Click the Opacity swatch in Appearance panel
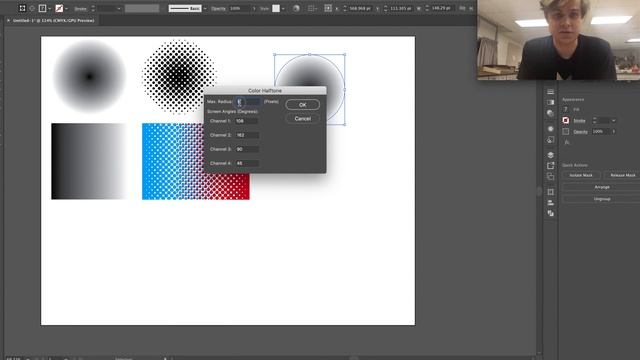This screenshot has width=640, height=360. pyautogui.click(x=566, y=131)
